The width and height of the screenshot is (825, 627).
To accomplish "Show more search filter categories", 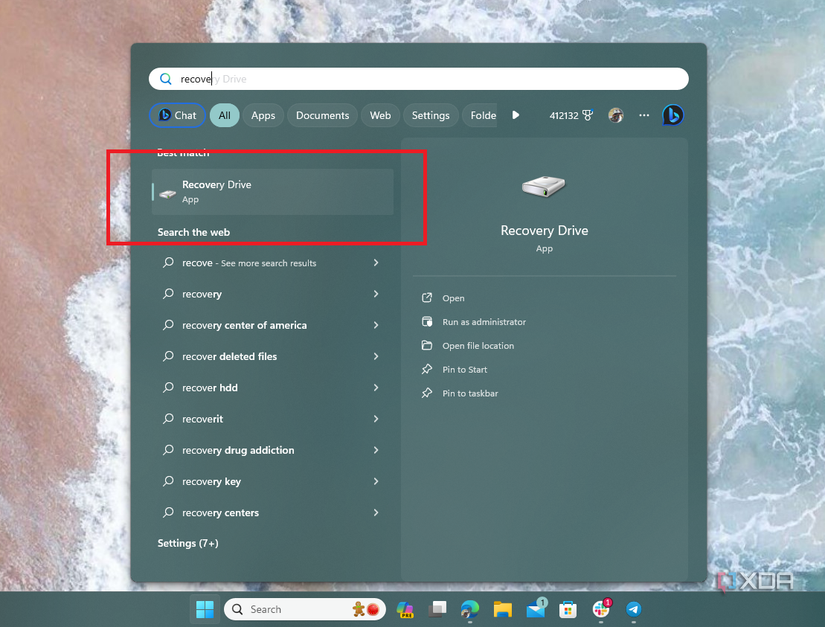I will pyautogui.click(x=515, y=115).
